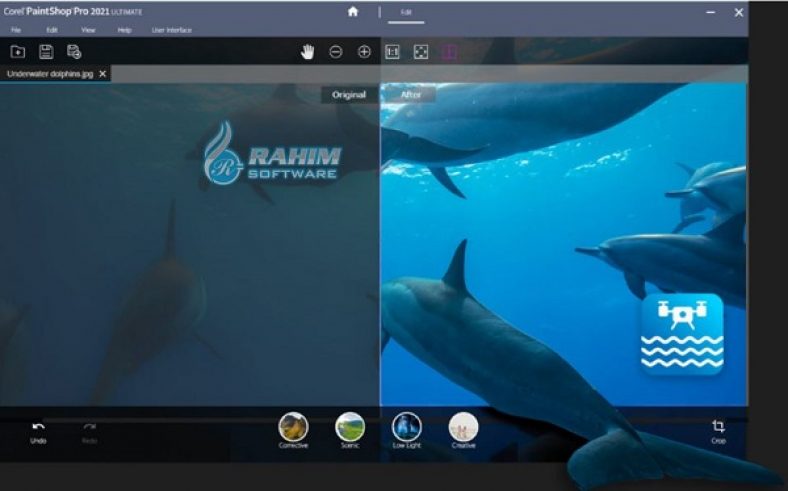Screen dimensions: 788x491
Task: Click the Open file icon
Action: tap(18, 52)
